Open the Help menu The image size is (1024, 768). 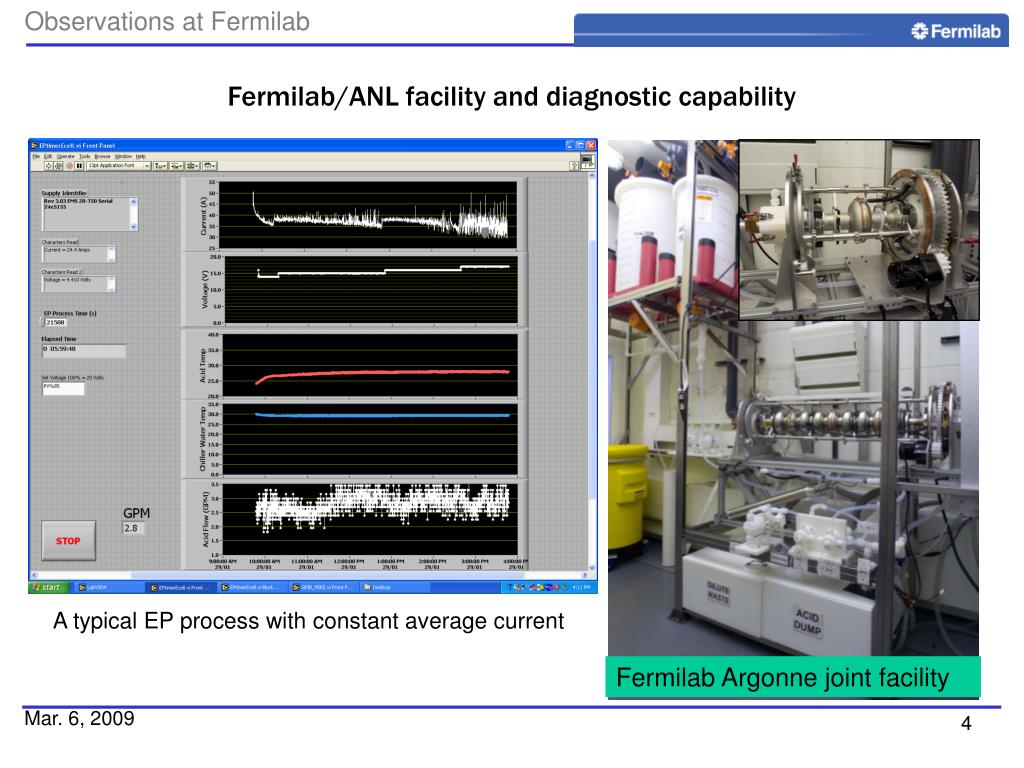tap(140, 157)
